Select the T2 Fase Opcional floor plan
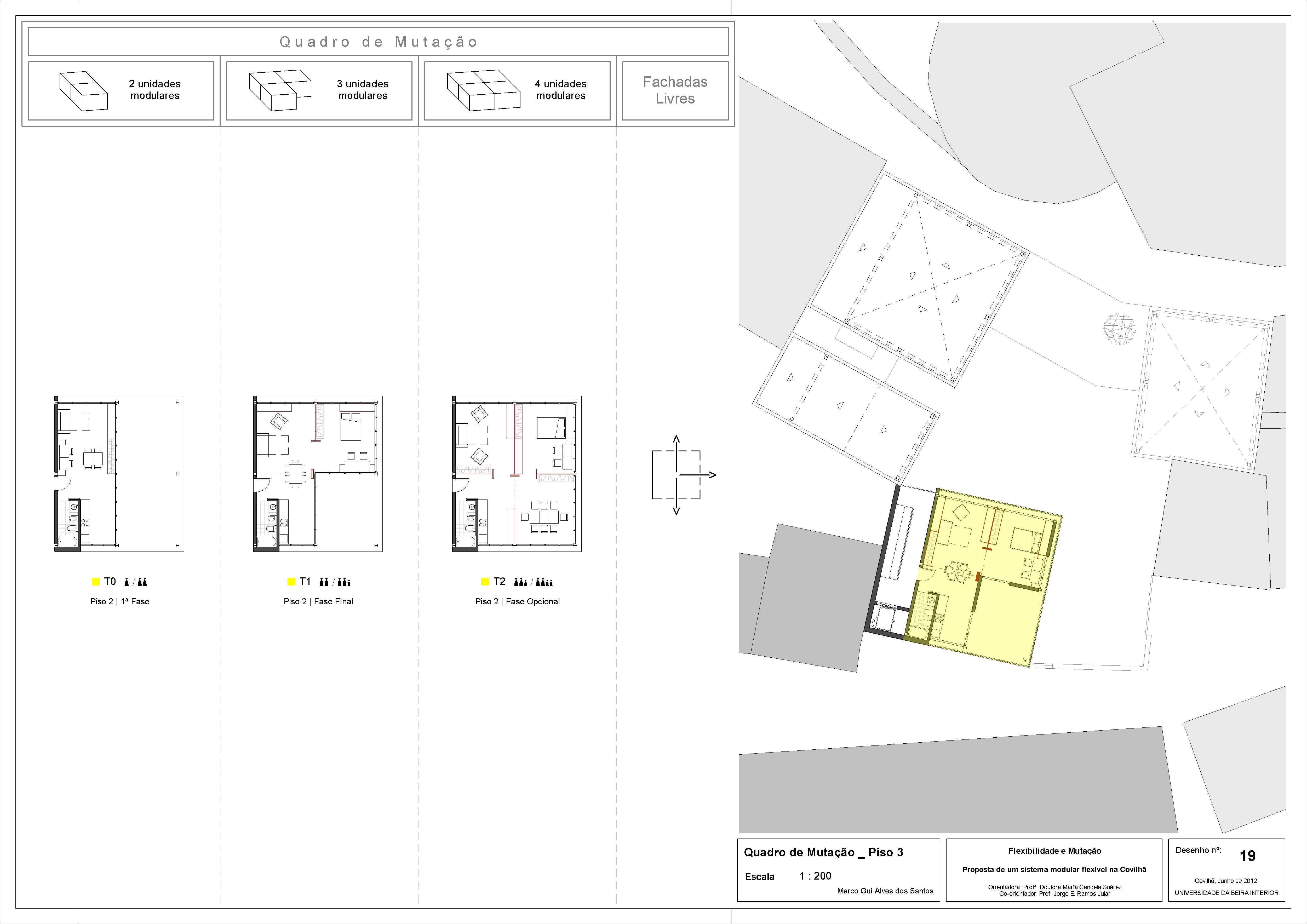This screenshot has height=924, width=1307. click(x=516, y=474)
